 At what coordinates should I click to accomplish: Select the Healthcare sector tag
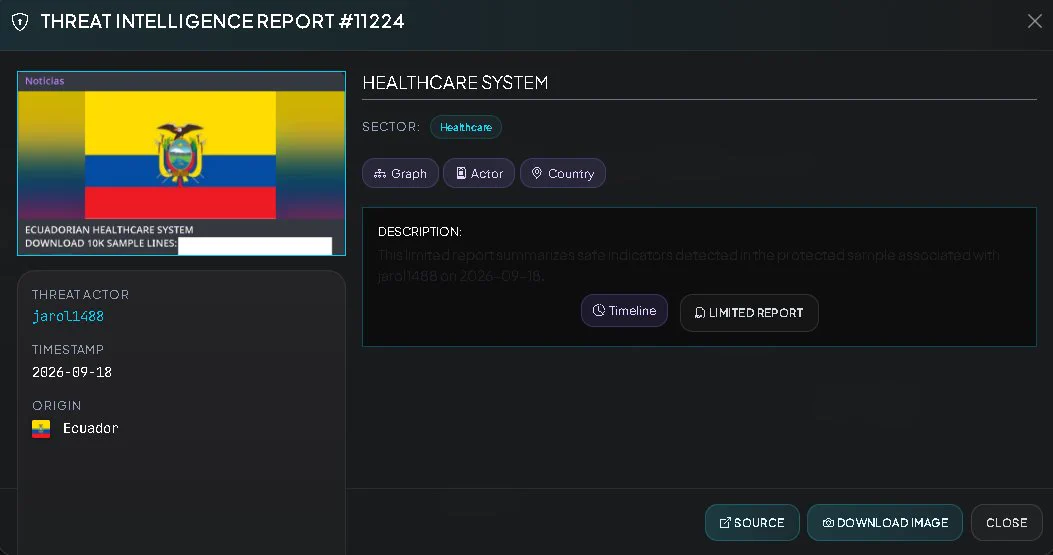pos(465,127)
